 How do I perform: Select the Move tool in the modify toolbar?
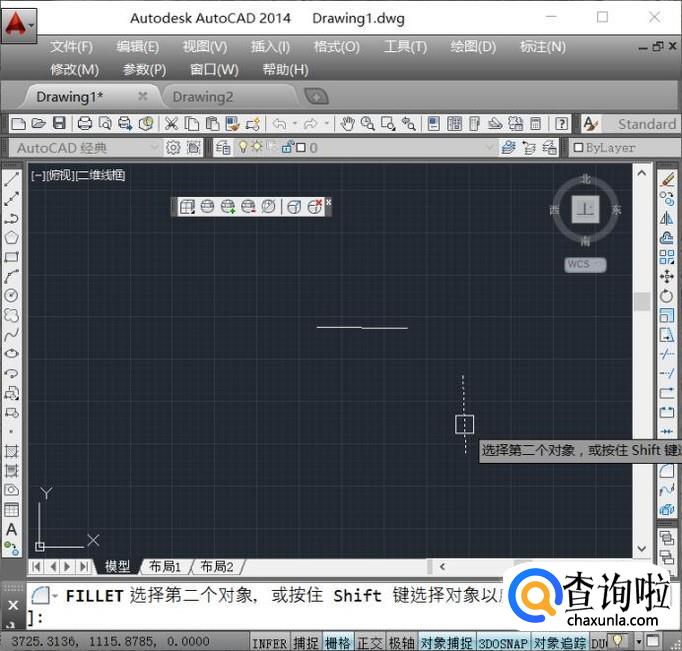click(667, 276)
